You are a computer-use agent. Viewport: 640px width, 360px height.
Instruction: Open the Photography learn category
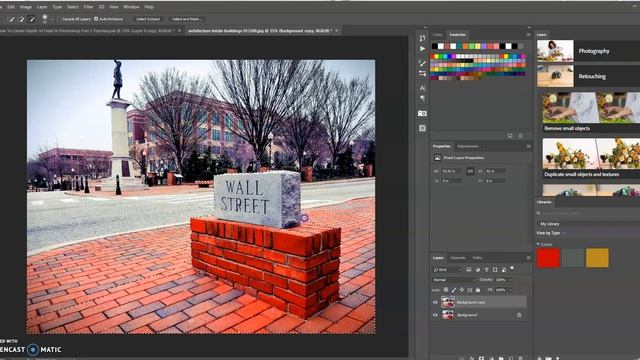[x=588, y=51]
